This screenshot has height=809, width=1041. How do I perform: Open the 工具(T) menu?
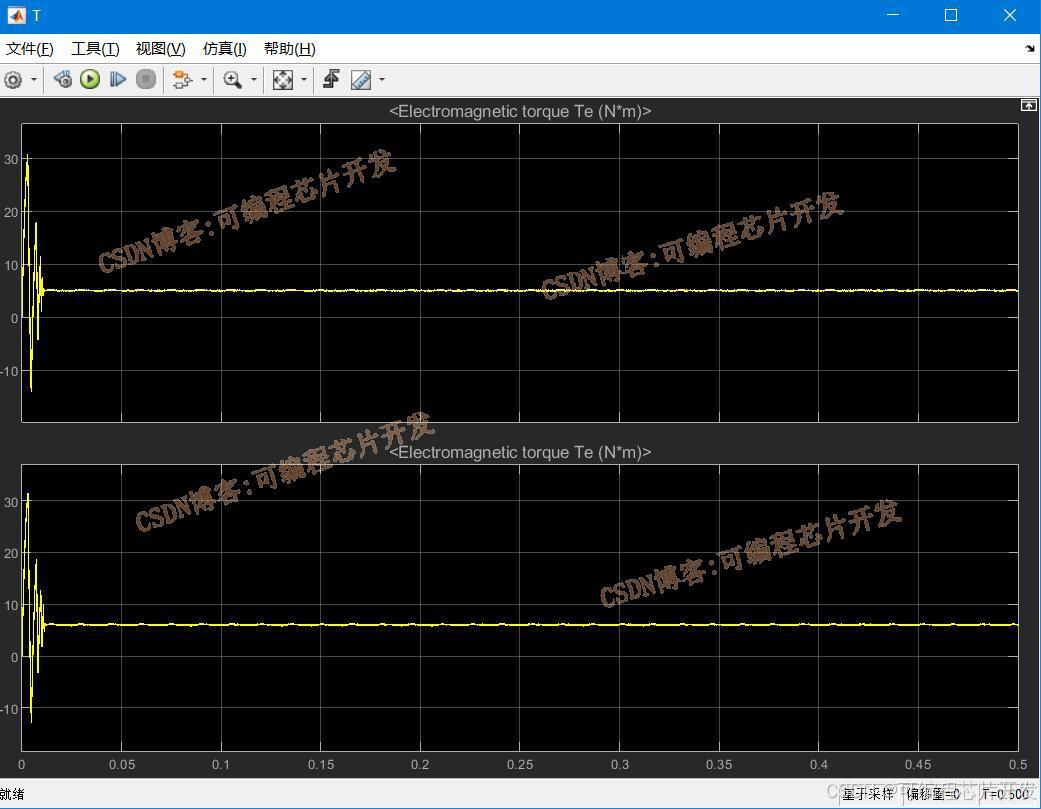[x=95, y=48]
